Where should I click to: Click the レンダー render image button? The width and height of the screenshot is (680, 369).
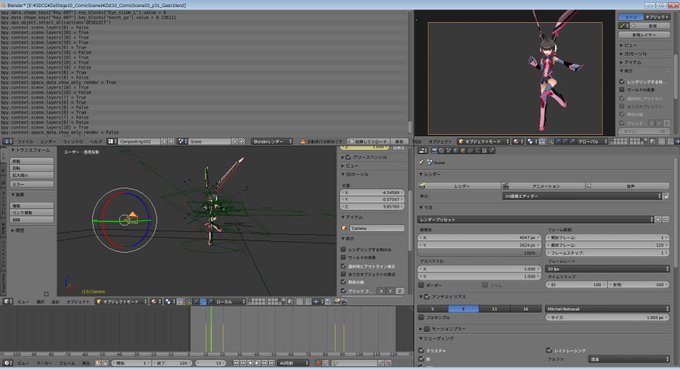[x=459, y=186]
